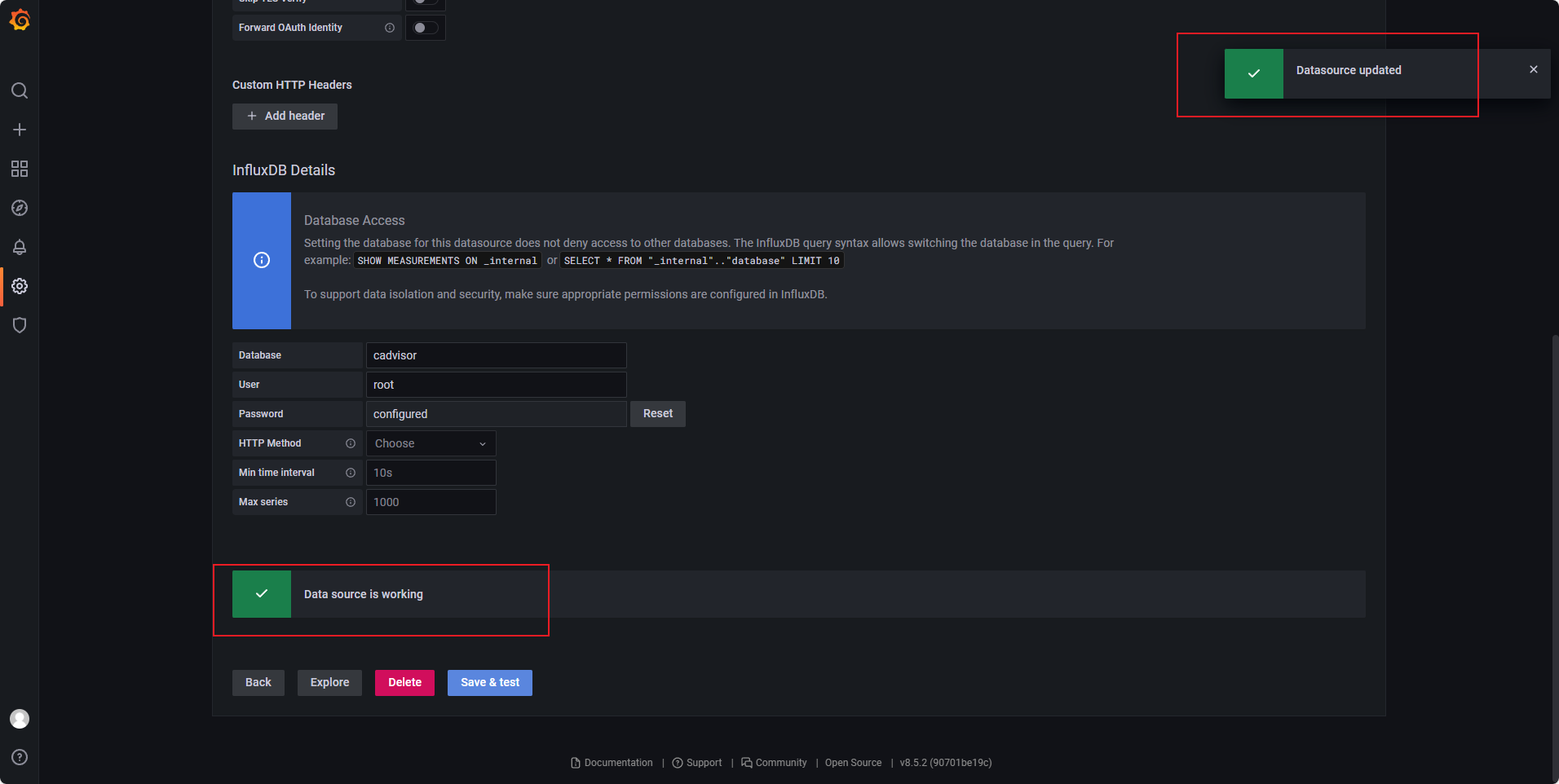The height and width of the screenshot is (784, 1559).
Task: Expand the HTTP Method dropdown
Action: click(431, 443)
